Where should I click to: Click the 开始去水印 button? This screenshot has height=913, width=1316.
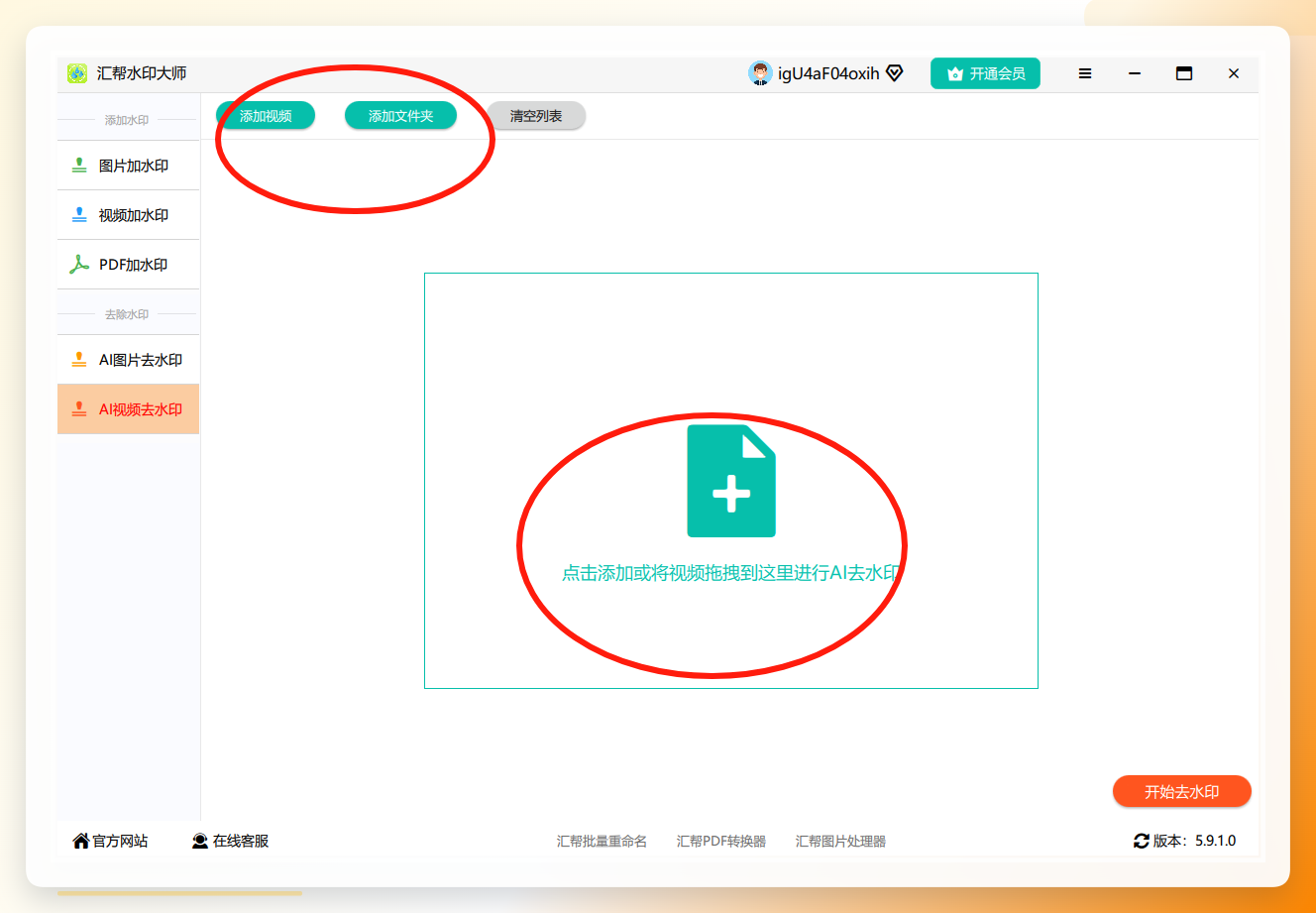click(1182, 792)
